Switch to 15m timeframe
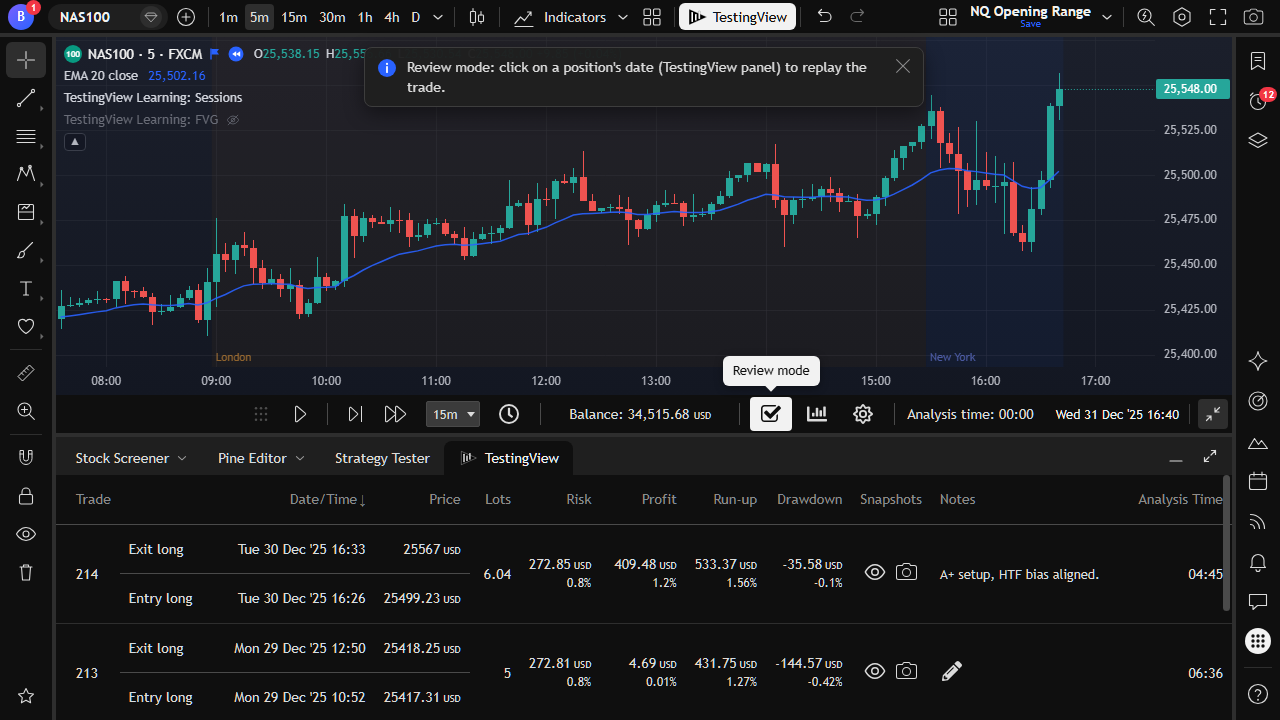This screenshot has width=1280, height=720. coord(294,17)
